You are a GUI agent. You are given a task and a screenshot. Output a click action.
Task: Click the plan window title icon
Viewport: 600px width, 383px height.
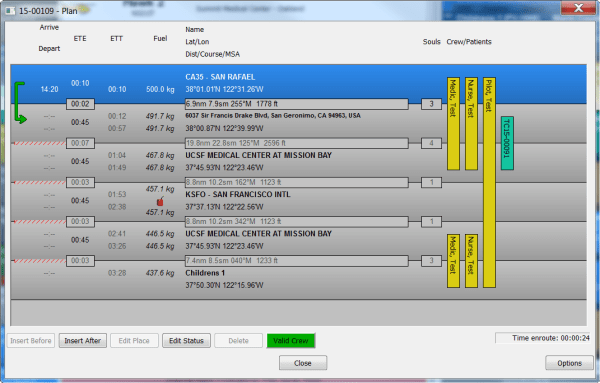(x=10, y=11)
